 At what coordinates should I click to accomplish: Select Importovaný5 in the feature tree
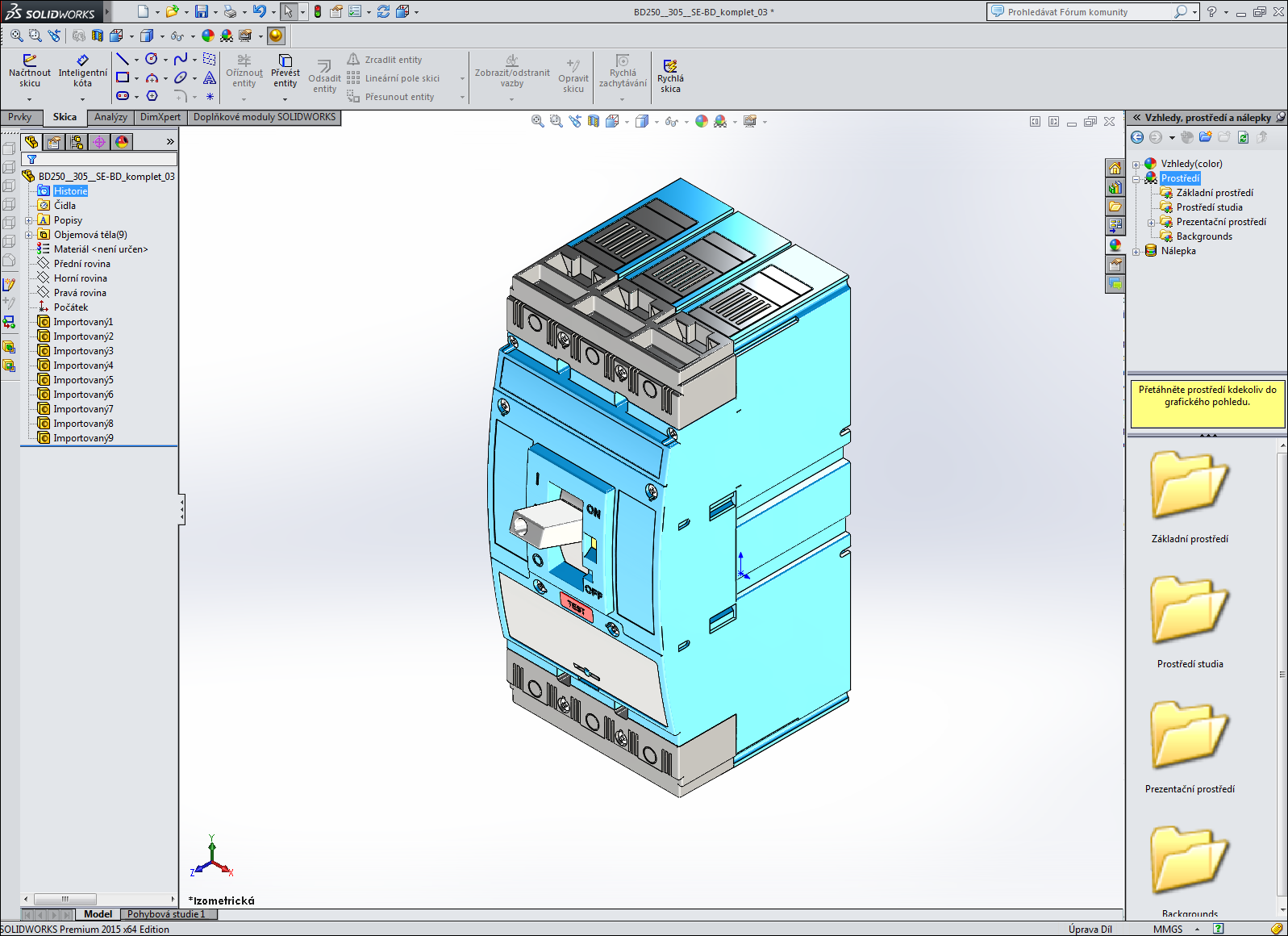[x=83, y=380]
